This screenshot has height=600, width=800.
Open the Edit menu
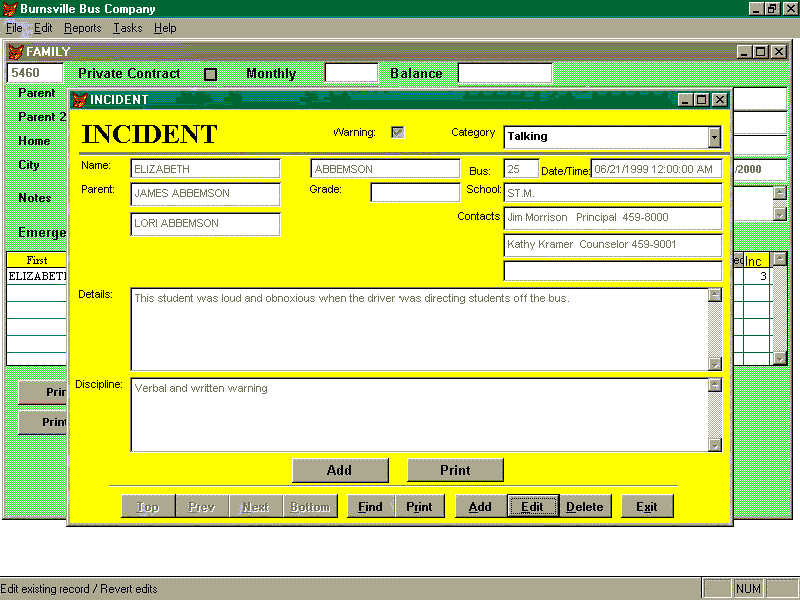click(43, 28)
